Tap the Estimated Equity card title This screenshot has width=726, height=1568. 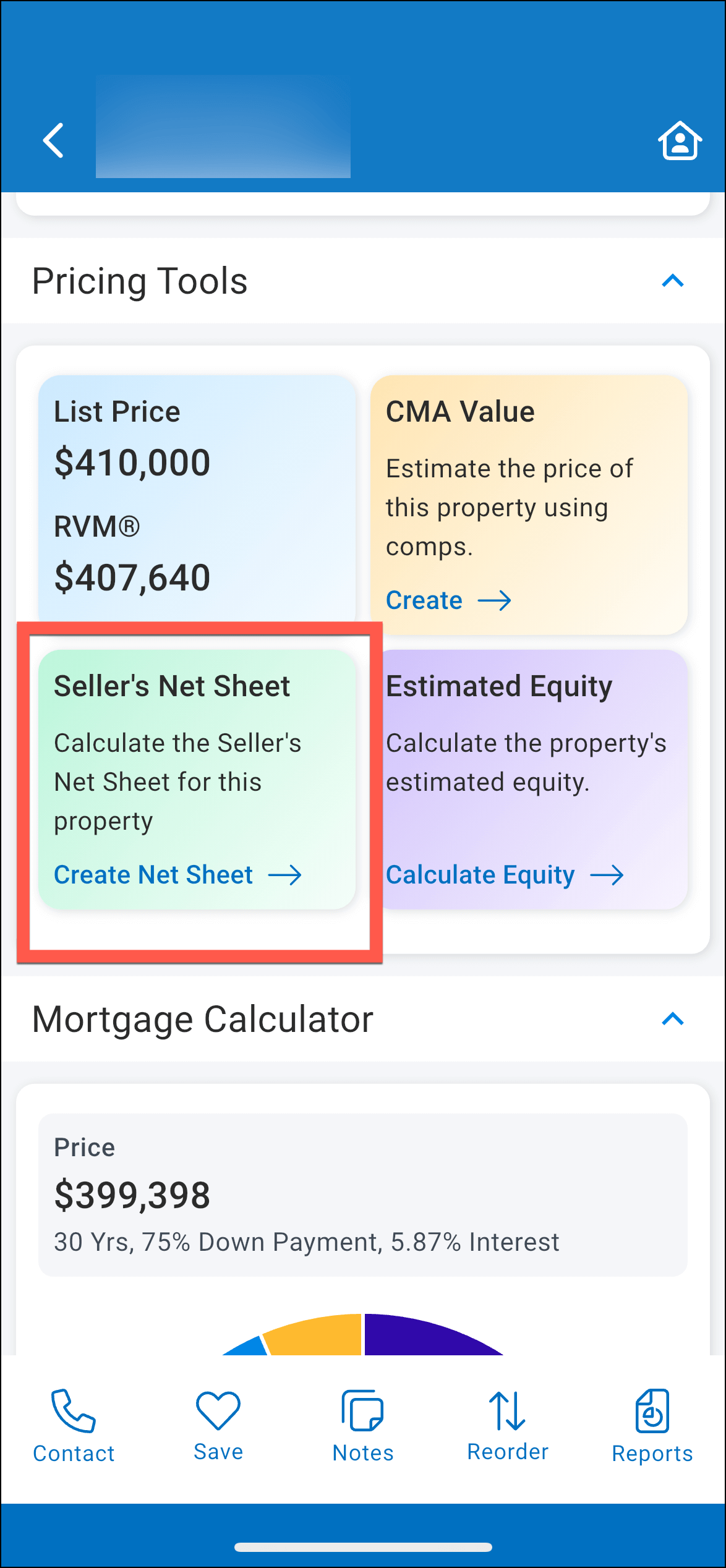point(499,686)
